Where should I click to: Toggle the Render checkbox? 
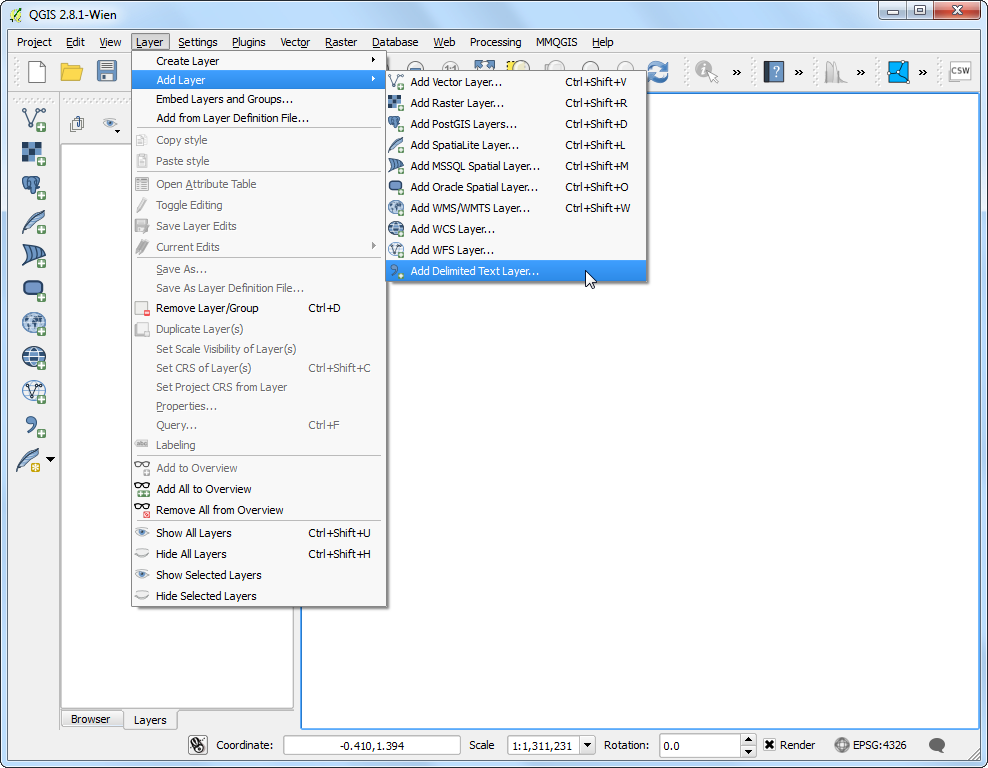click(x=769, y=745)
